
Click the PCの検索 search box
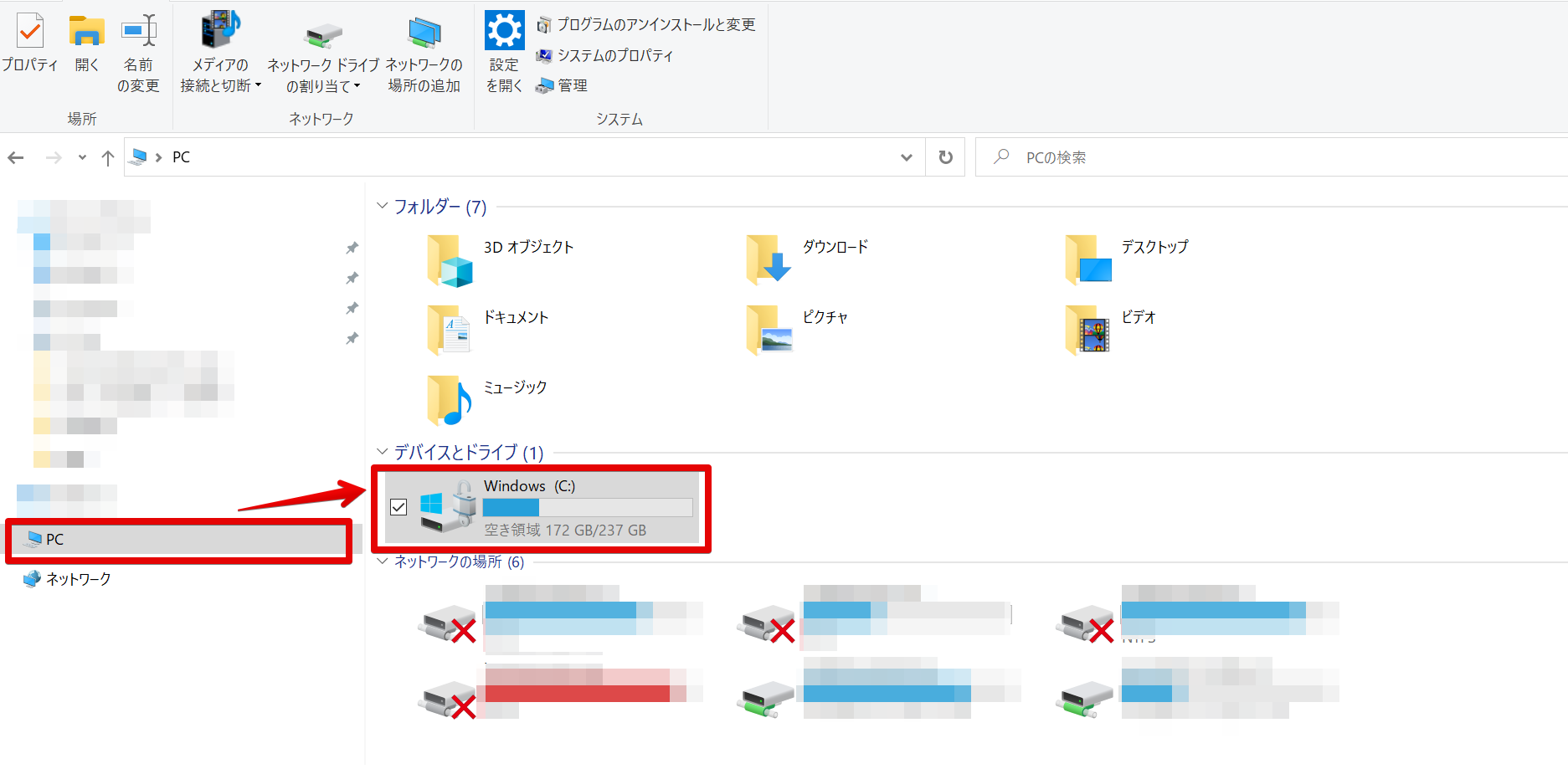pos(1271,157)
